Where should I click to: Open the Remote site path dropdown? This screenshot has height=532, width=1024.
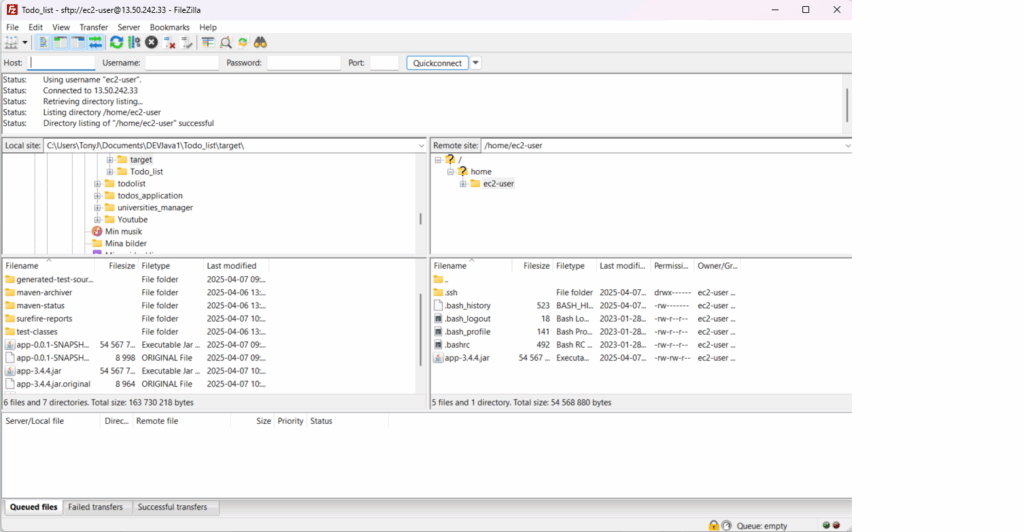[x=847, y=146]
